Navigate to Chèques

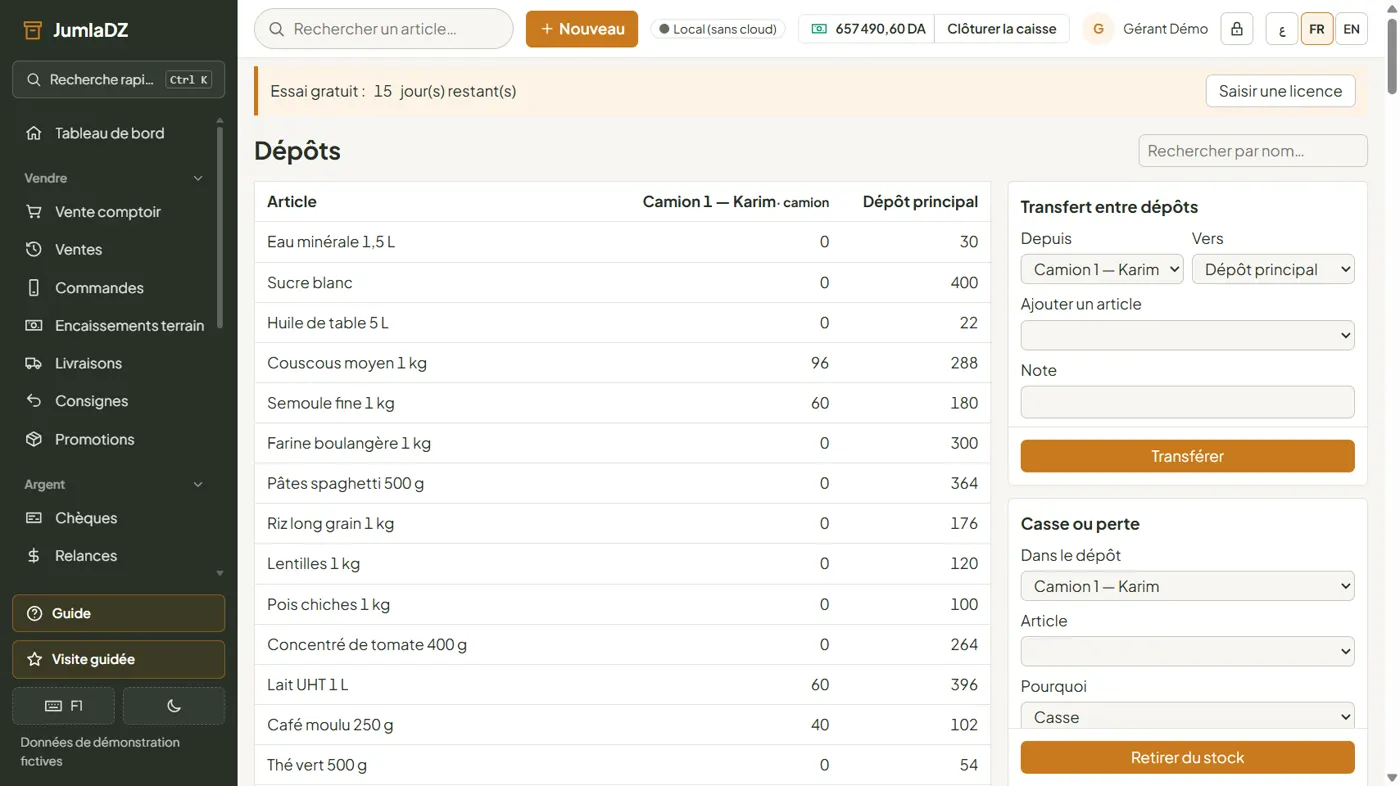113,518
